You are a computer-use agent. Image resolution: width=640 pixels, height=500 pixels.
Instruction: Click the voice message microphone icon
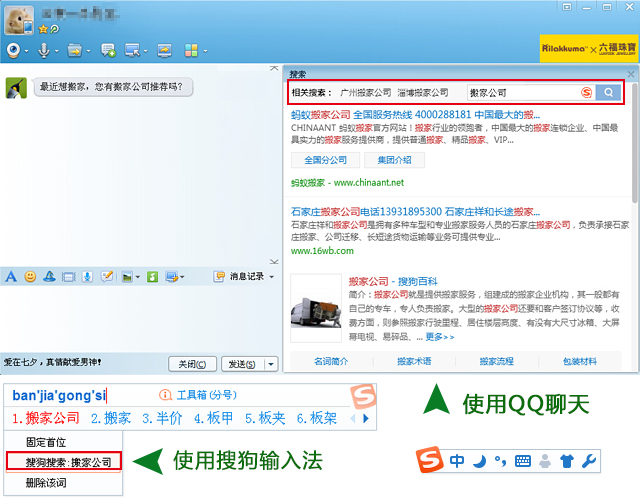pos(87,277)
